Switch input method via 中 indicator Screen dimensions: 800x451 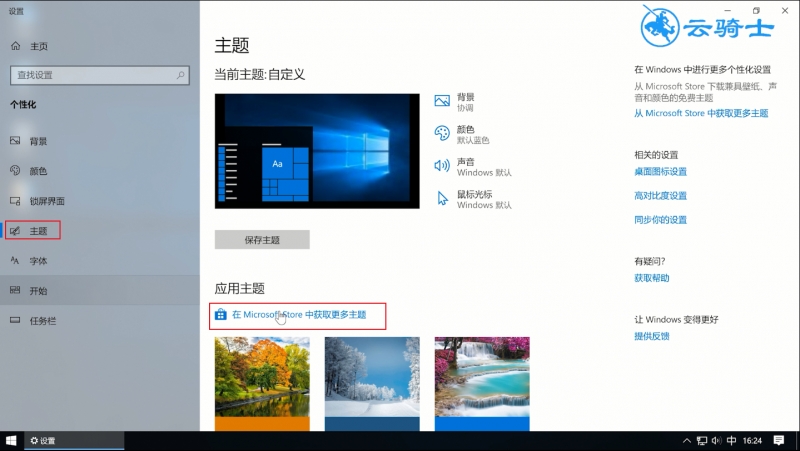tap(731, 441)
